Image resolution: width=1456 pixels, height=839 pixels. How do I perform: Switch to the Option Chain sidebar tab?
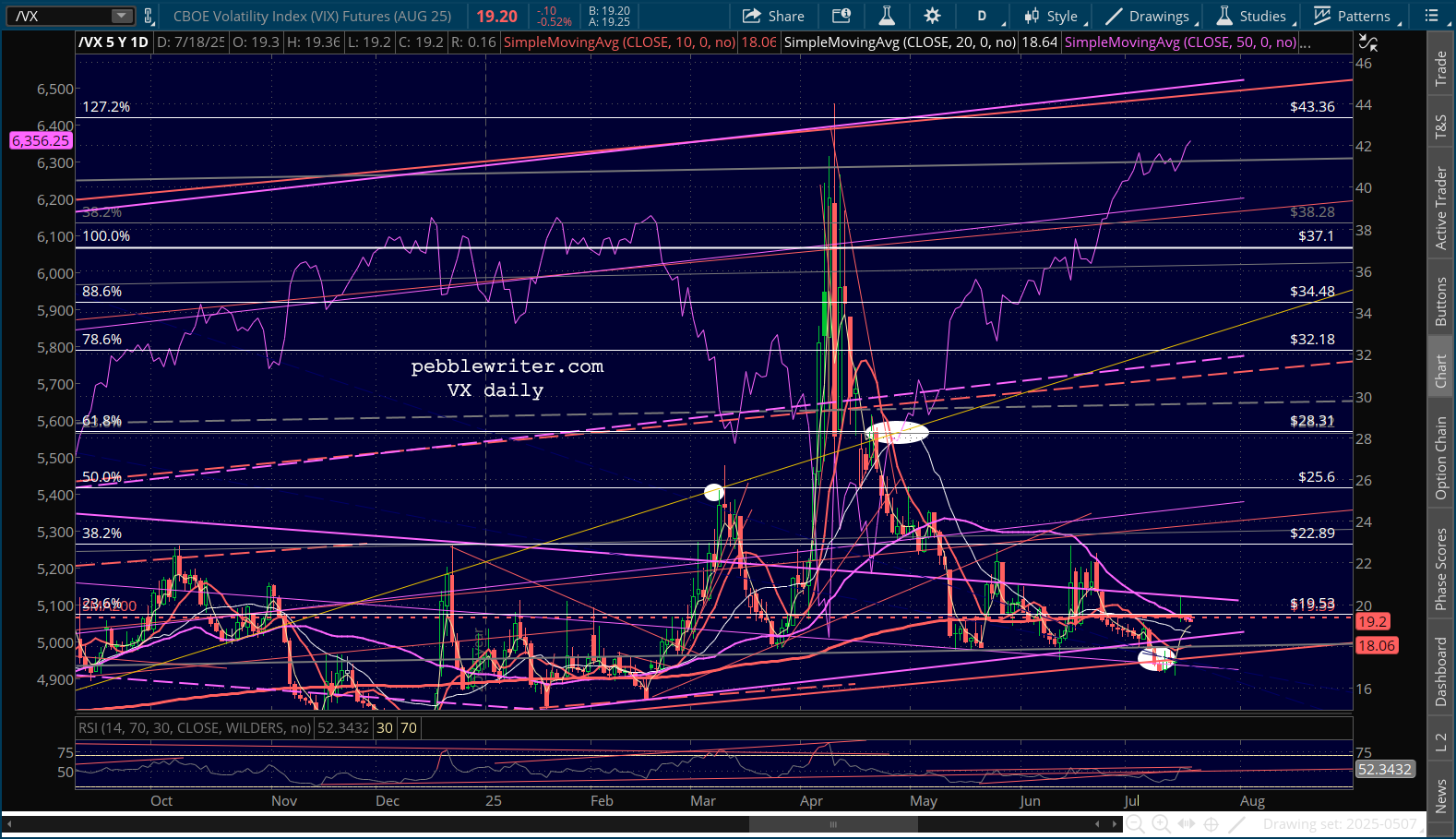[1440, 458]
